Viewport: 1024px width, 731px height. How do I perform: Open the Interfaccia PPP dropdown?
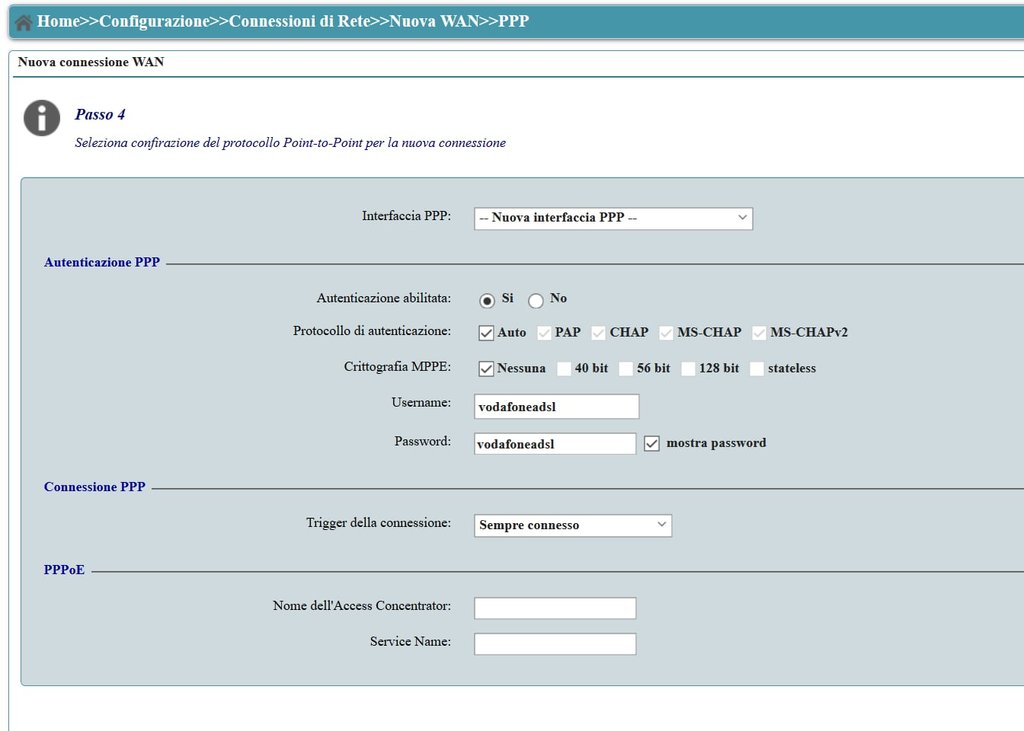coord(613,218)
